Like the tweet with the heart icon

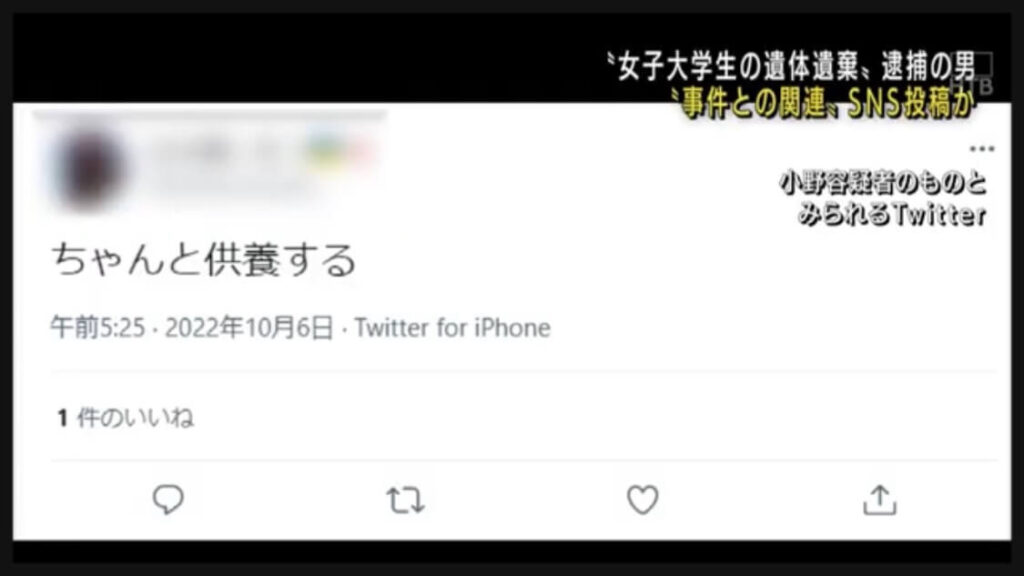pos(643,500)
